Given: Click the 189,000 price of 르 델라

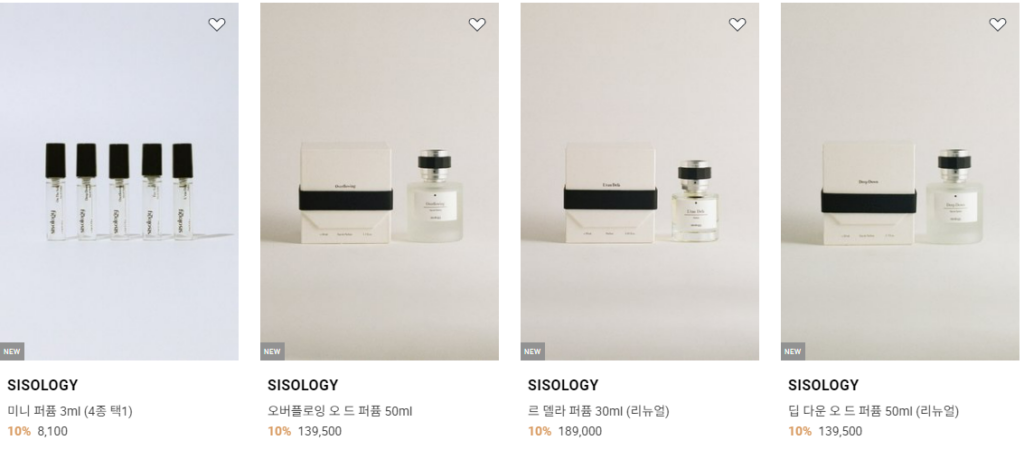Looking at the screenshot, I should 580,432.
